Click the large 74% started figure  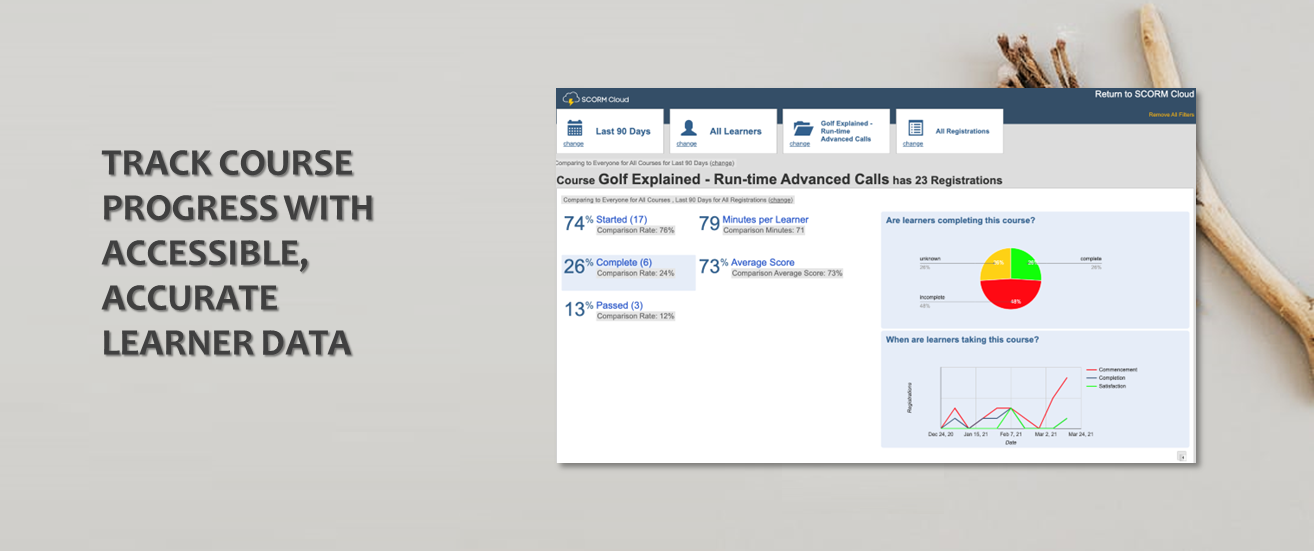[578, 223]
